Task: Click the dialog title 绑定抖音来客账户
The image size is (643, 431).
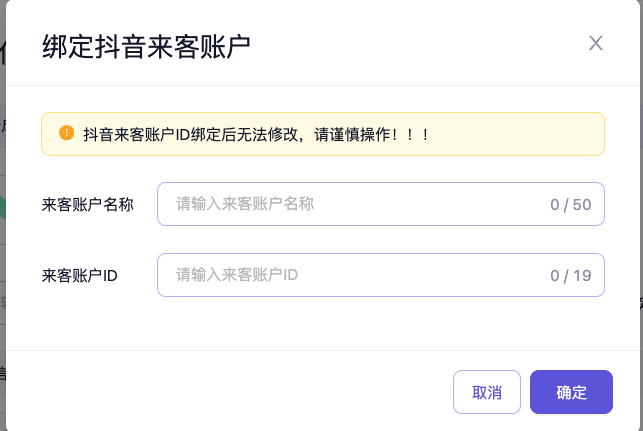Action: 146,45
